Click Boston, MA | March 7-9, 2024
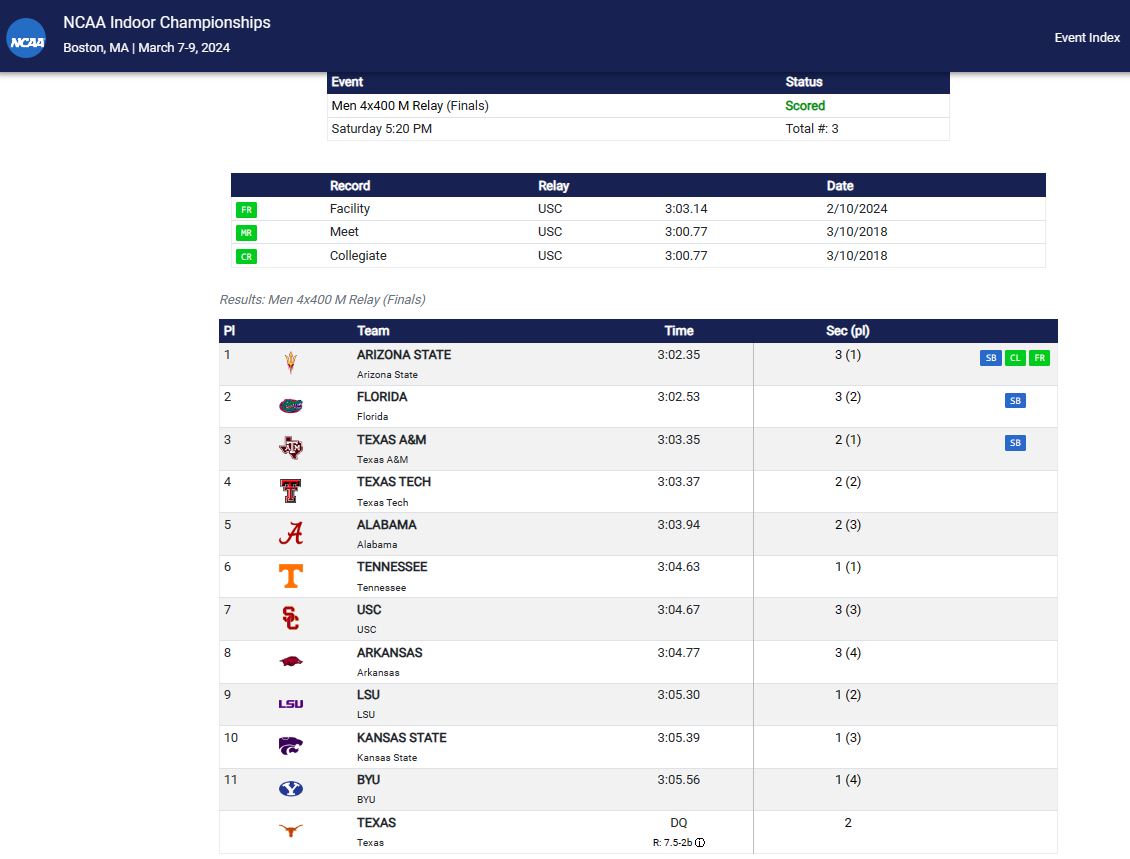The image size is (1130, 859). point(146,48)
